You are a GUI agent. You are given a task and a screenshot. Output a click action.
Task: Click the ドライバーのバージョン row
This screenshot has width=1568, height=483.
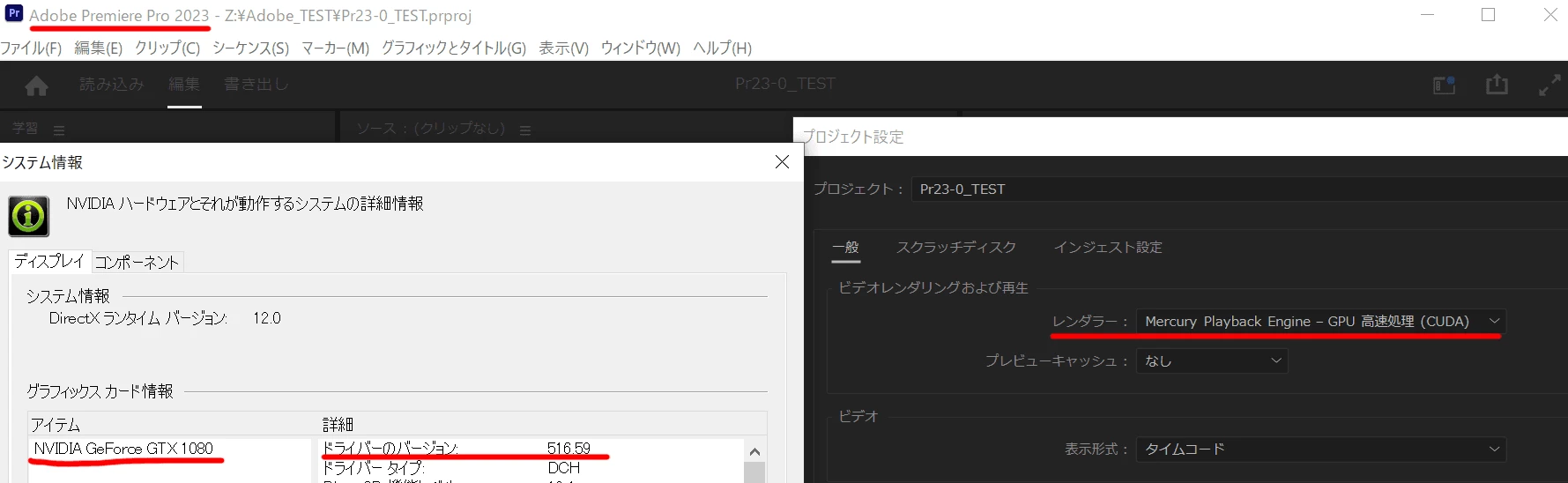pos(531,449)
